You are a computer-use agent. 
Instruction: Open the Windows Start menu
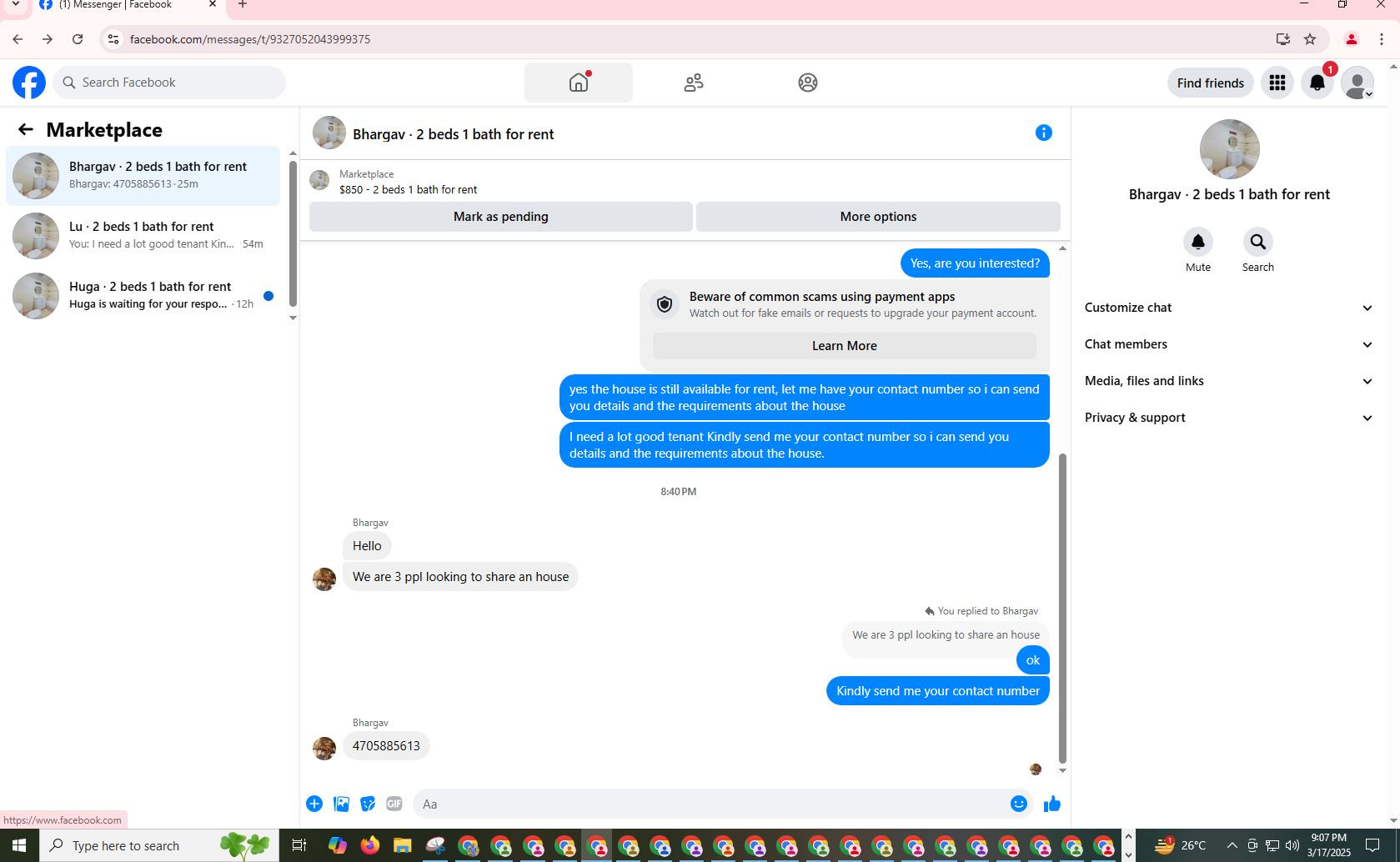pyautogui.click(x=19, y=845)
